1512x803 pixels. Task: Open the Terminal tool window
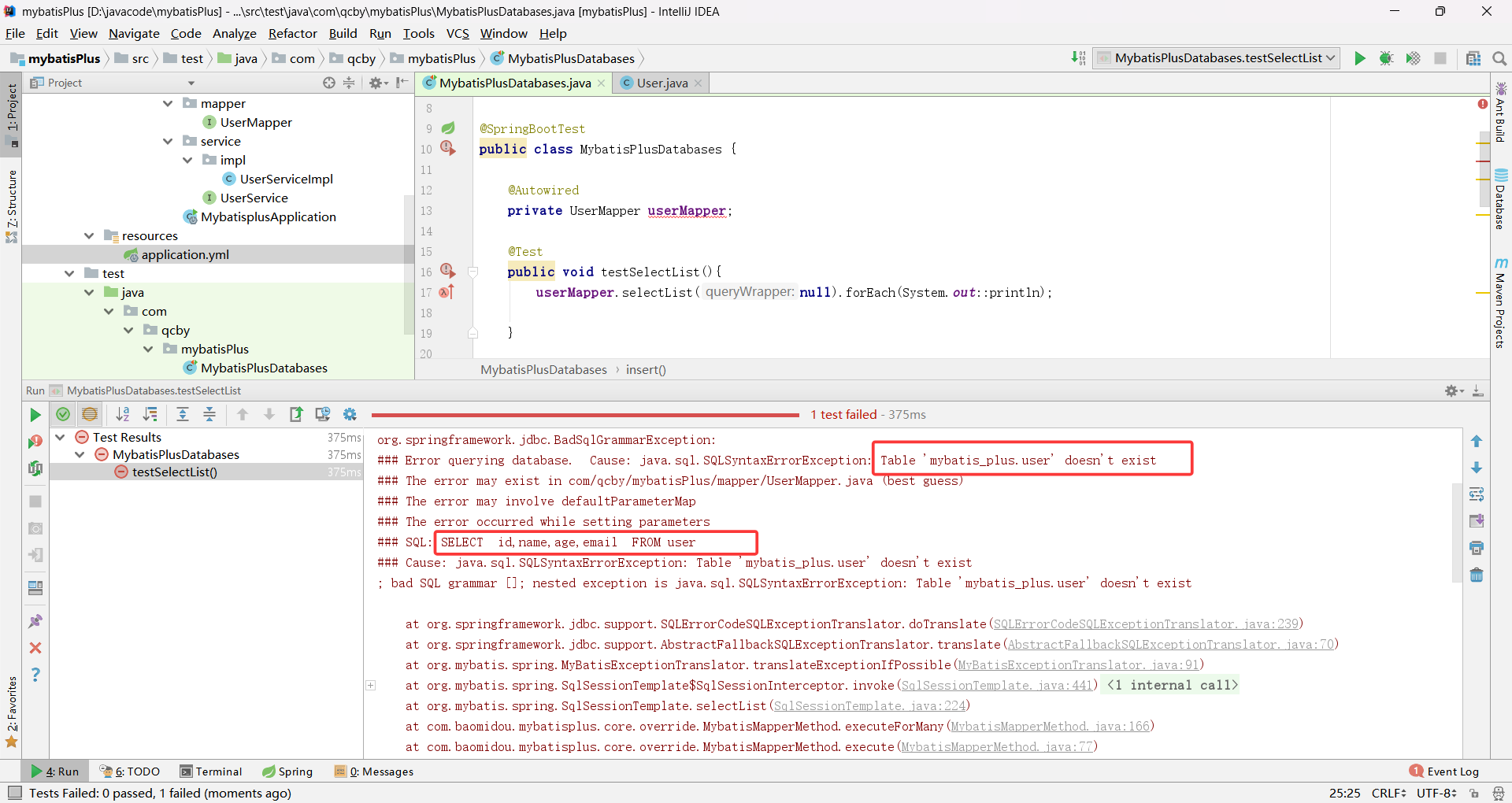click(x=211, y=772)
